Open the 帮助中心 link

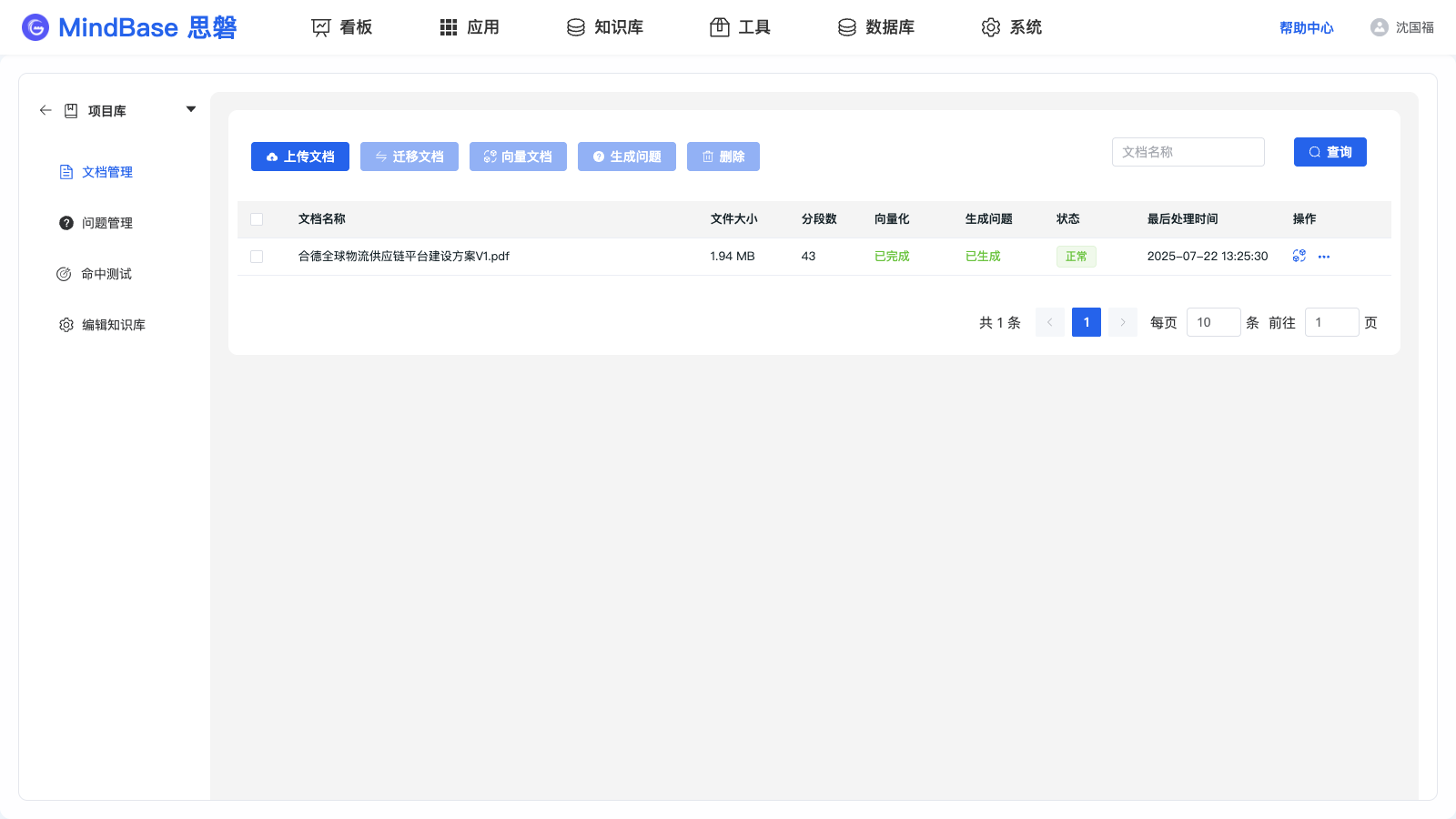1307,27
